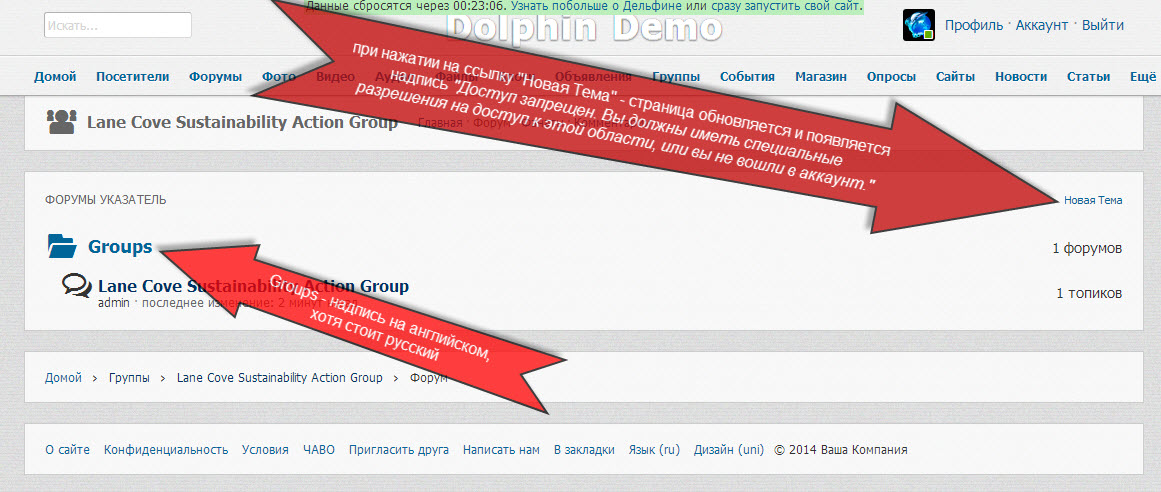
Task: Open the Аккаунт link
Action: [1042, 25]
